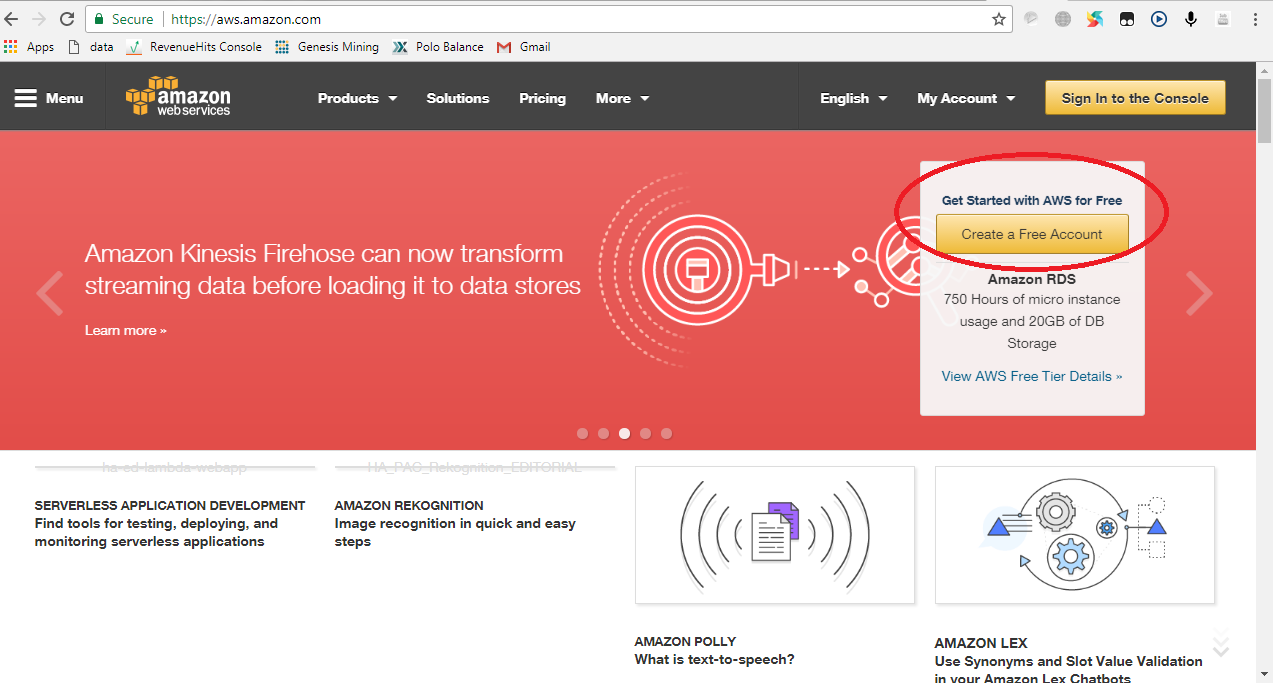Screen dimensions: 1280x683
Task: Click the 'Amazon RDS' free tier heading
Action: tap(1032, 279)
